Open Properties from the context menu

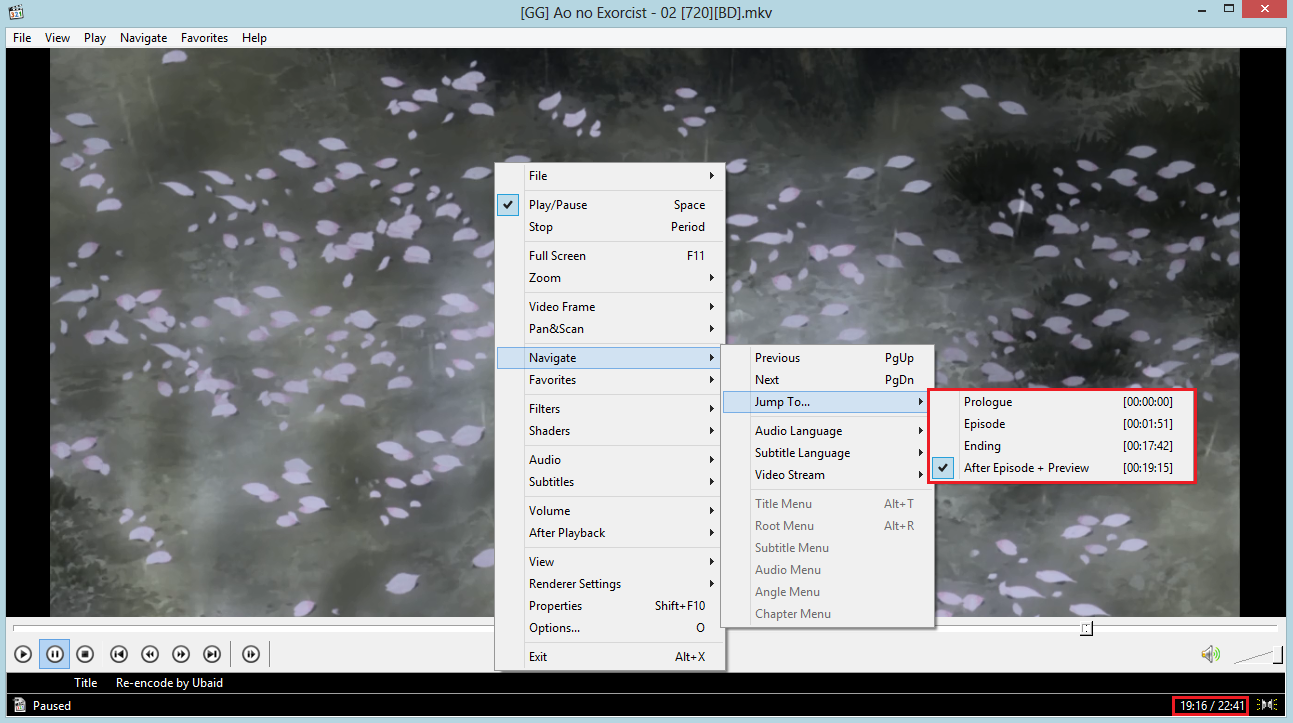(x=611, y=606)
